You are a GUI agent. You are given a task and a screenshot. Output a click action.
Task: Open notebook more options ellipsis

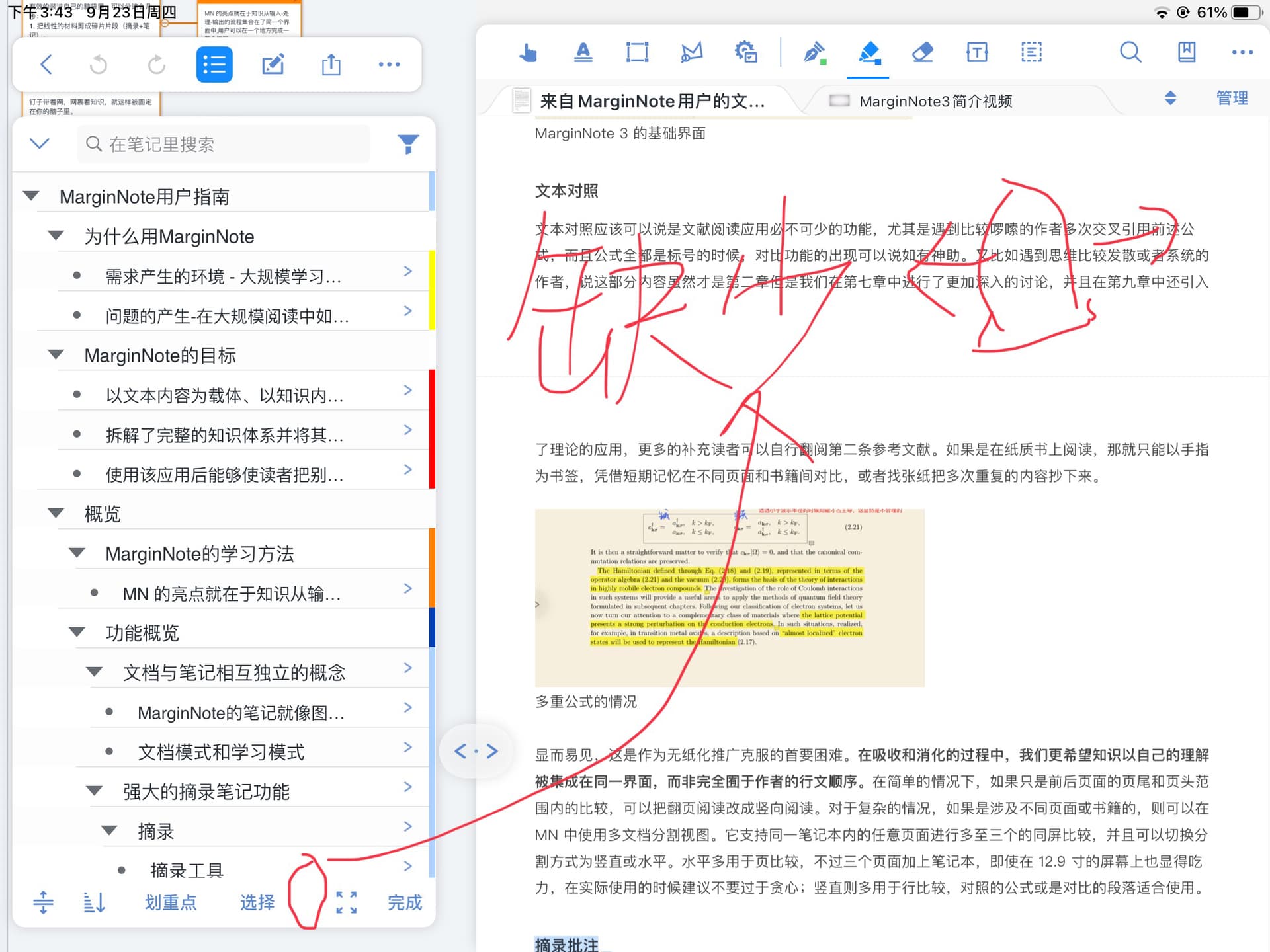pos(389,65)
